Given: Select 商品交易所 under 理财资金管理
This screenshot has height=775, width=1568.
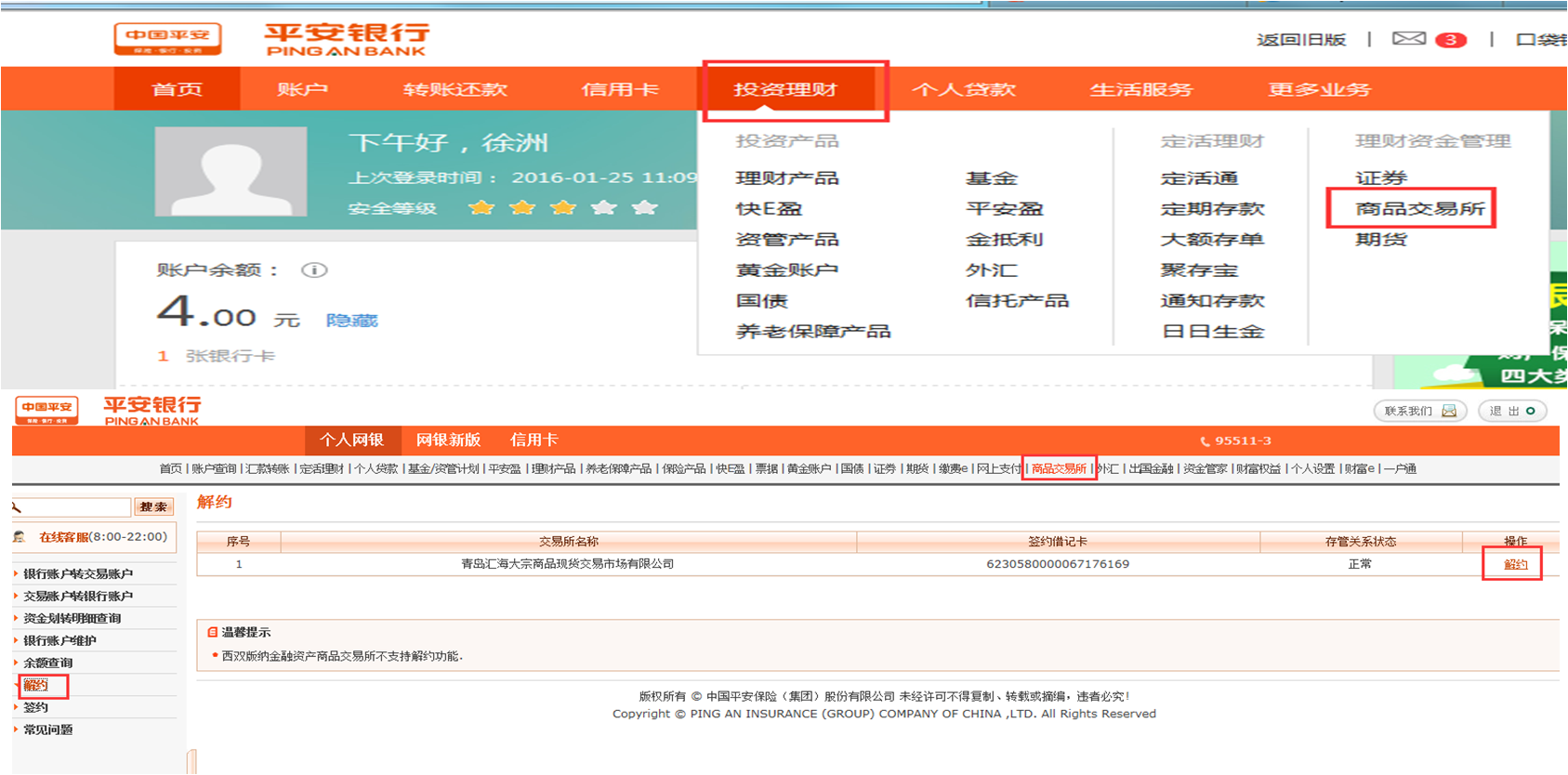Looking at the screenshot, I should point(1420,208).
